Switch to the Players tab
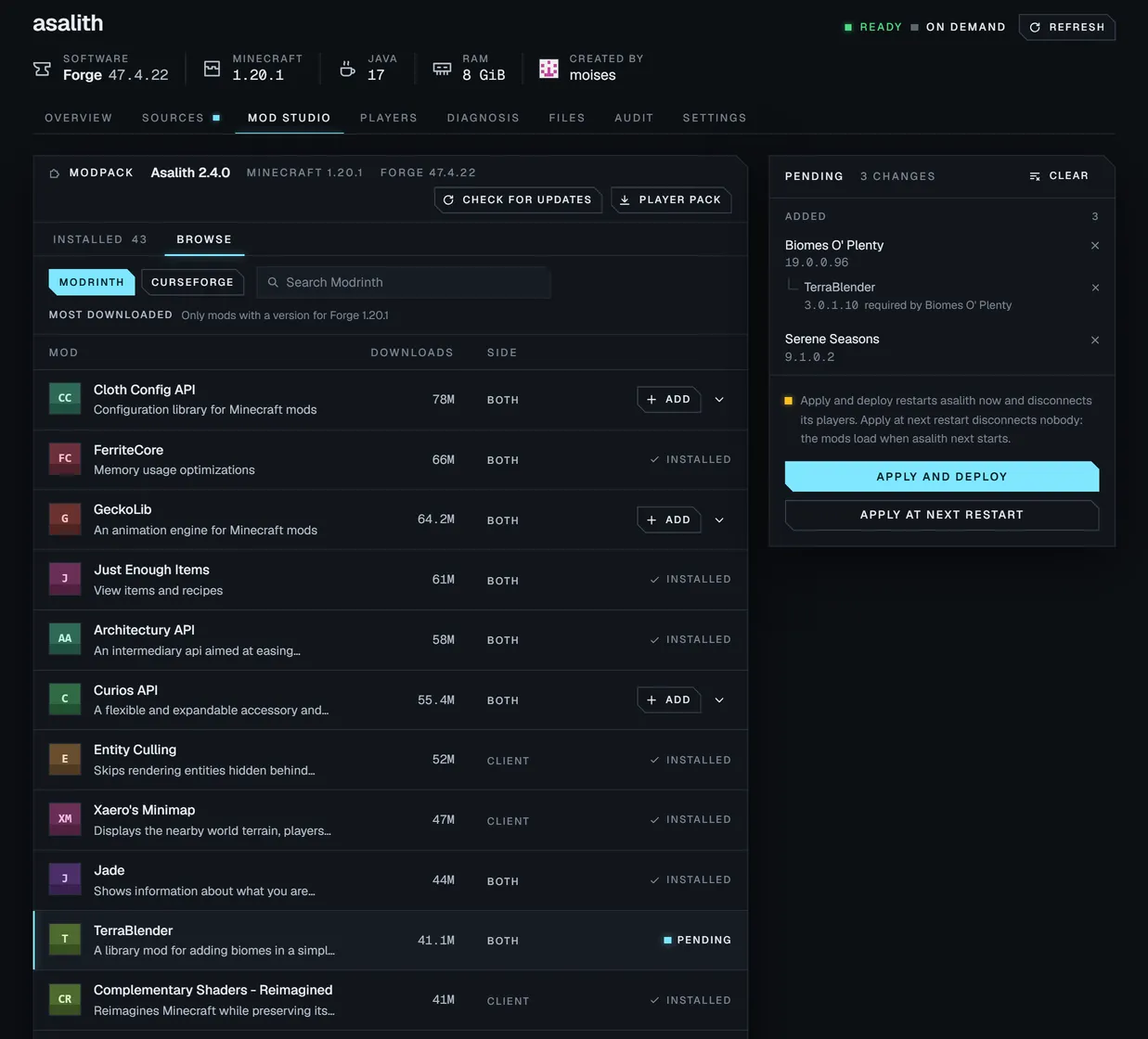Viewport: 1148px width, 1039px height. [388, 118]
